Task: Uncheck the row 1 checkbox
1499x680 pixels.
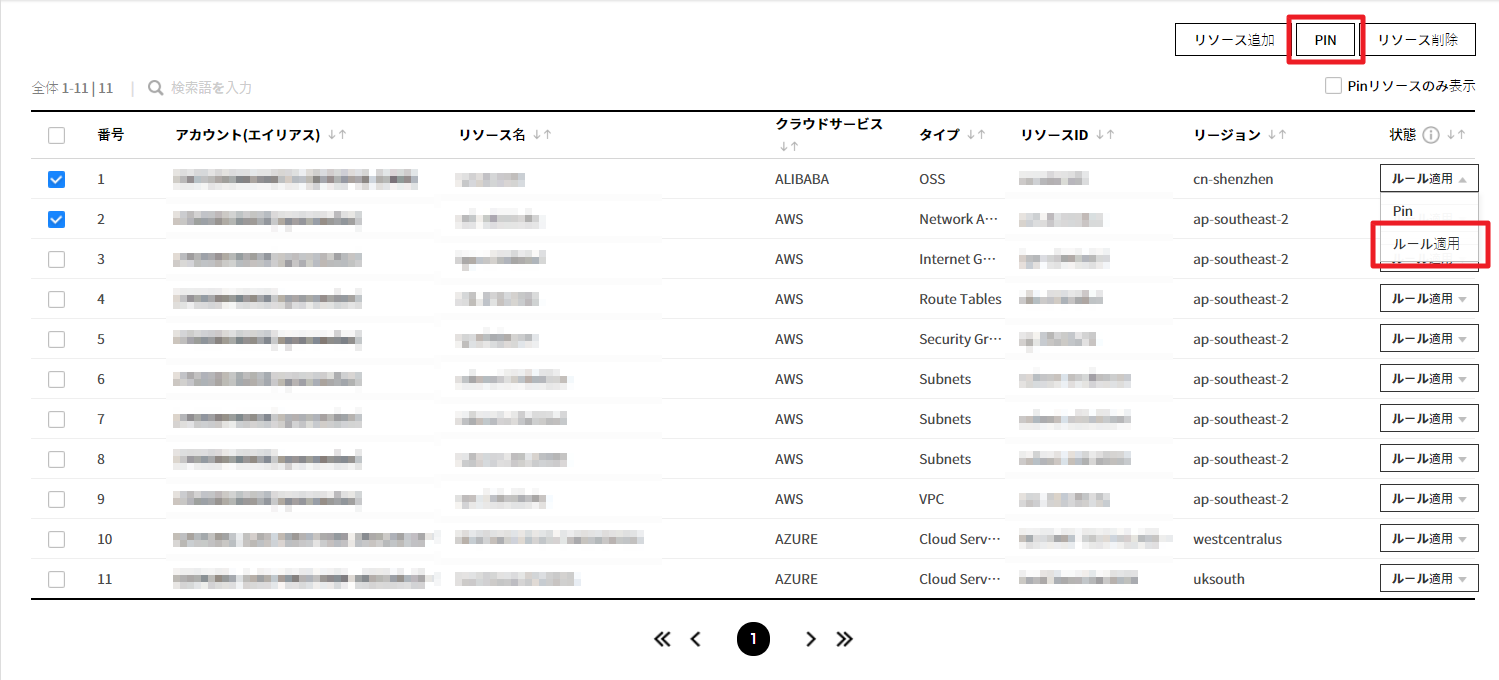Action: [x=57, y=179]
